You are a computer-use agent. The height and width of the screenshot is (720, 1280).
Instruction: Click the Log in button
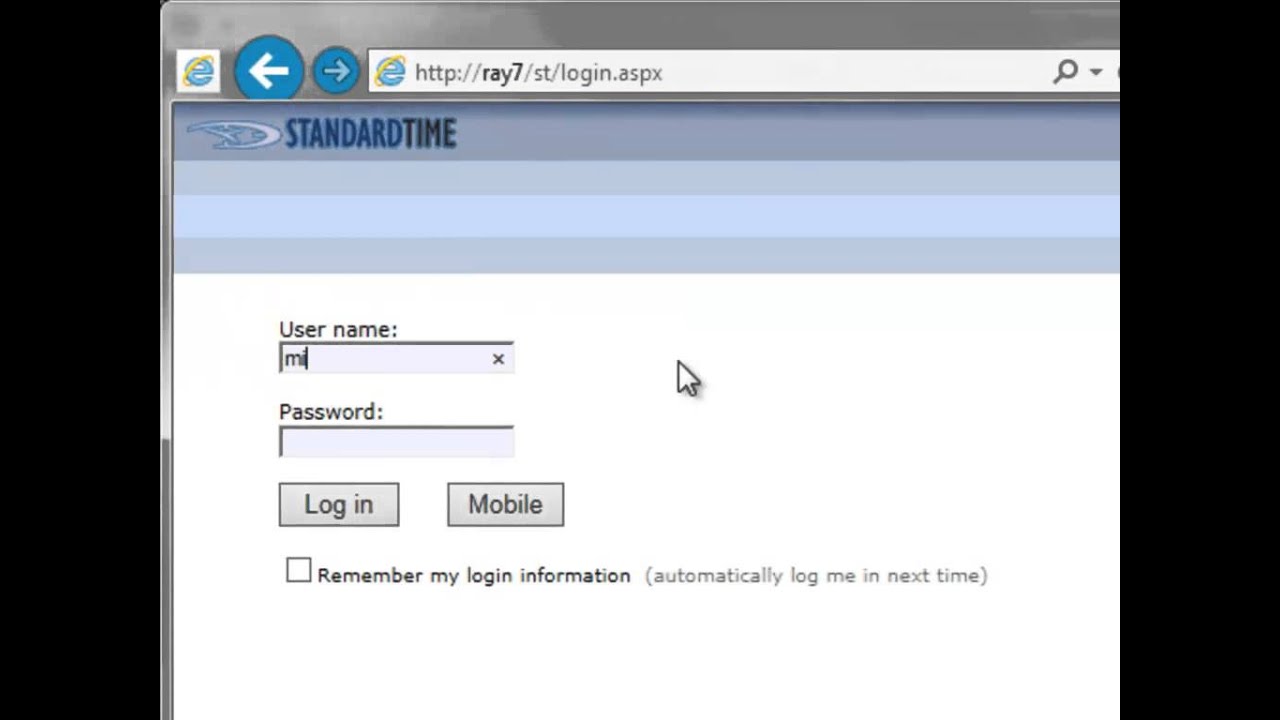pyautogui.click(x=339, y=505)
